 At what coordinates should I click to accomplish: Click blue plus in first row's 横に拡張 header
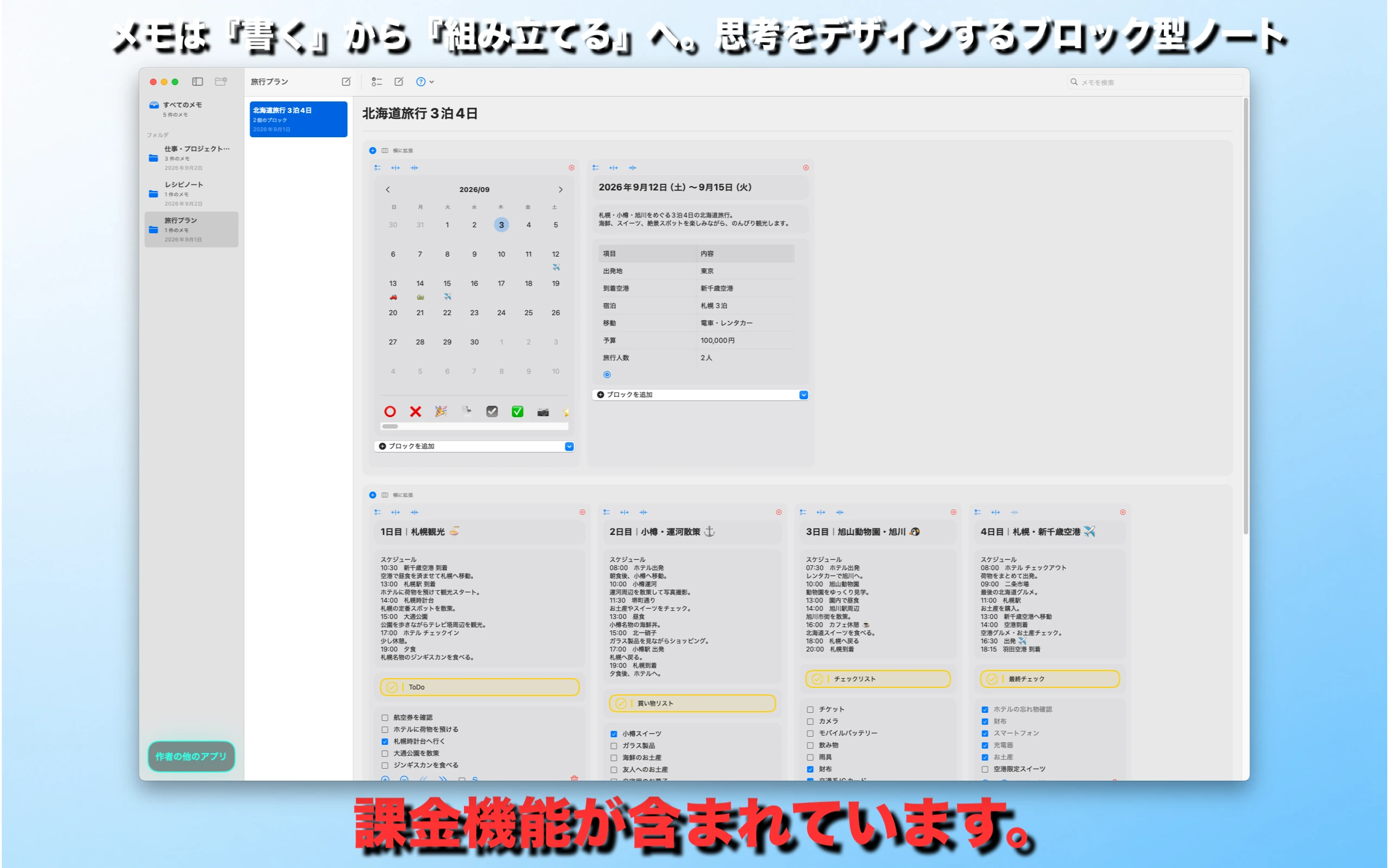pyautogui.click(x=373, y=150)
